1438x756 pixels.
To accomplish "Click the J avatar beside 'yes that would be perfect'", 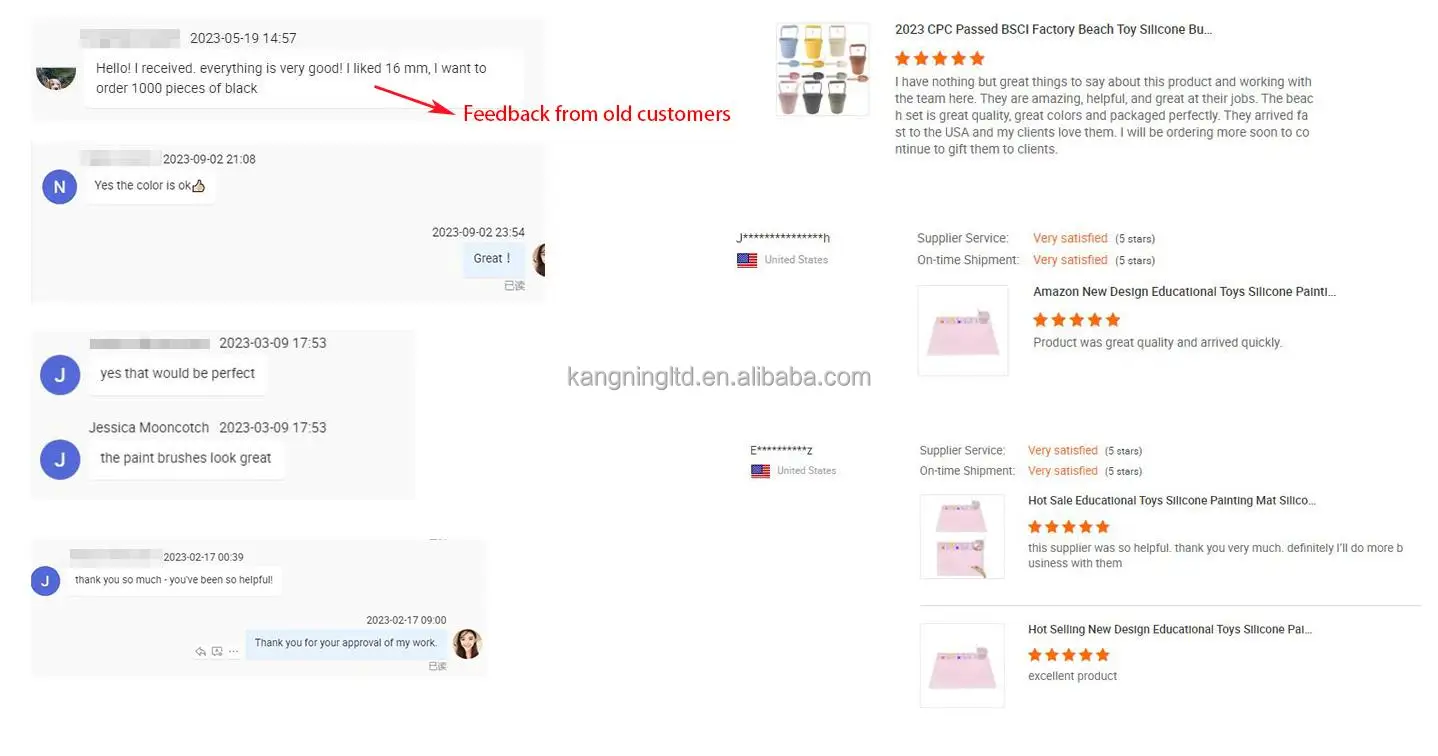I will 60,375.
